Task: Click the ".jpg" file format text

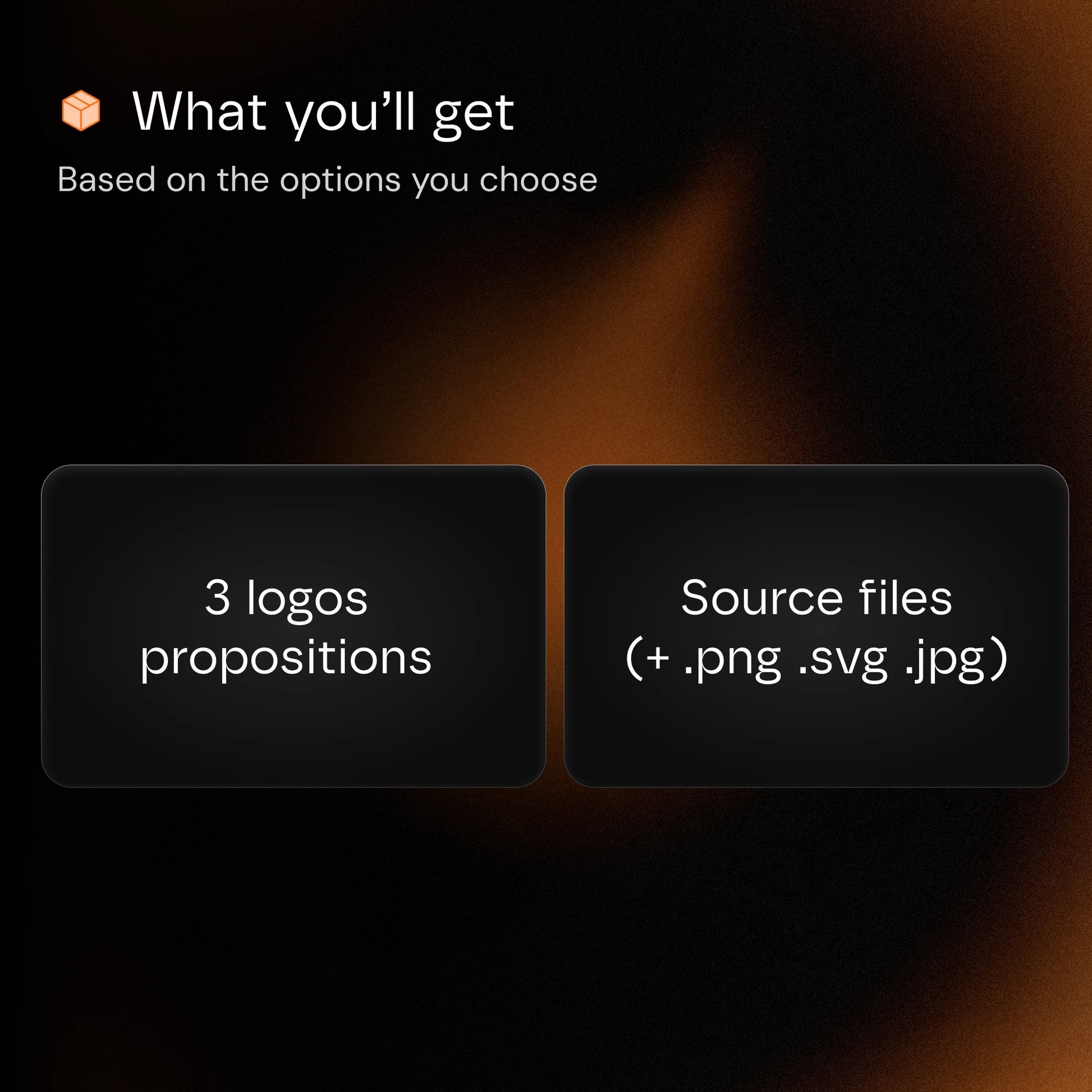Action: tap(945, 659)
